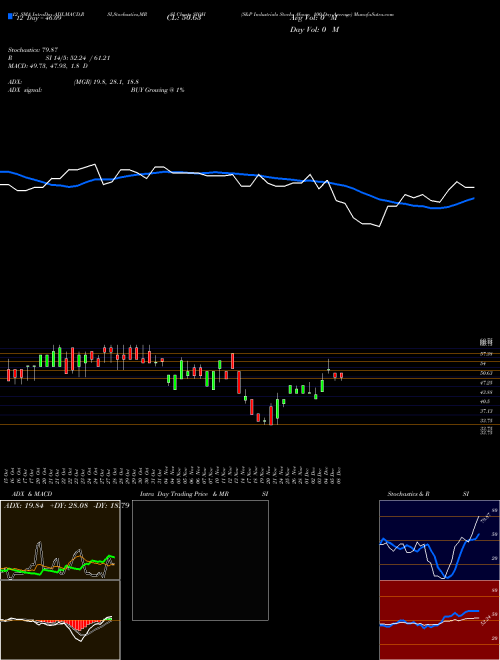
Task: Open the ADX indicator chart panel
Action: coord(60,540)
